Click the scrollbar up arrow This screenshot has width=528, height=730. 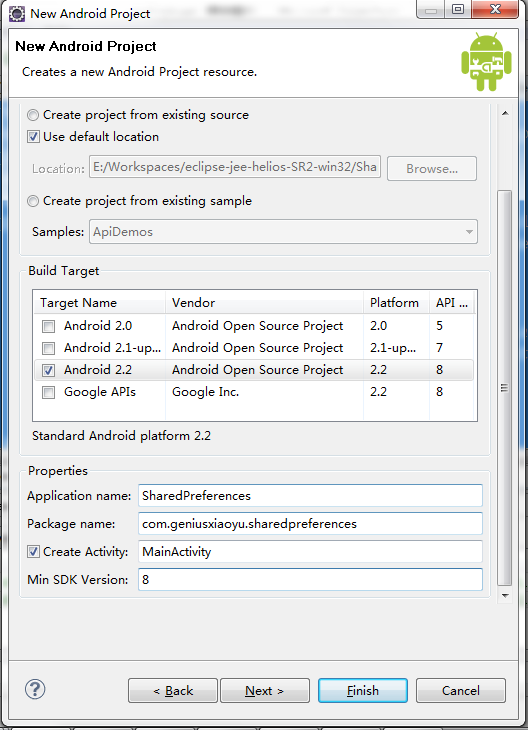(x=505, y=113)
